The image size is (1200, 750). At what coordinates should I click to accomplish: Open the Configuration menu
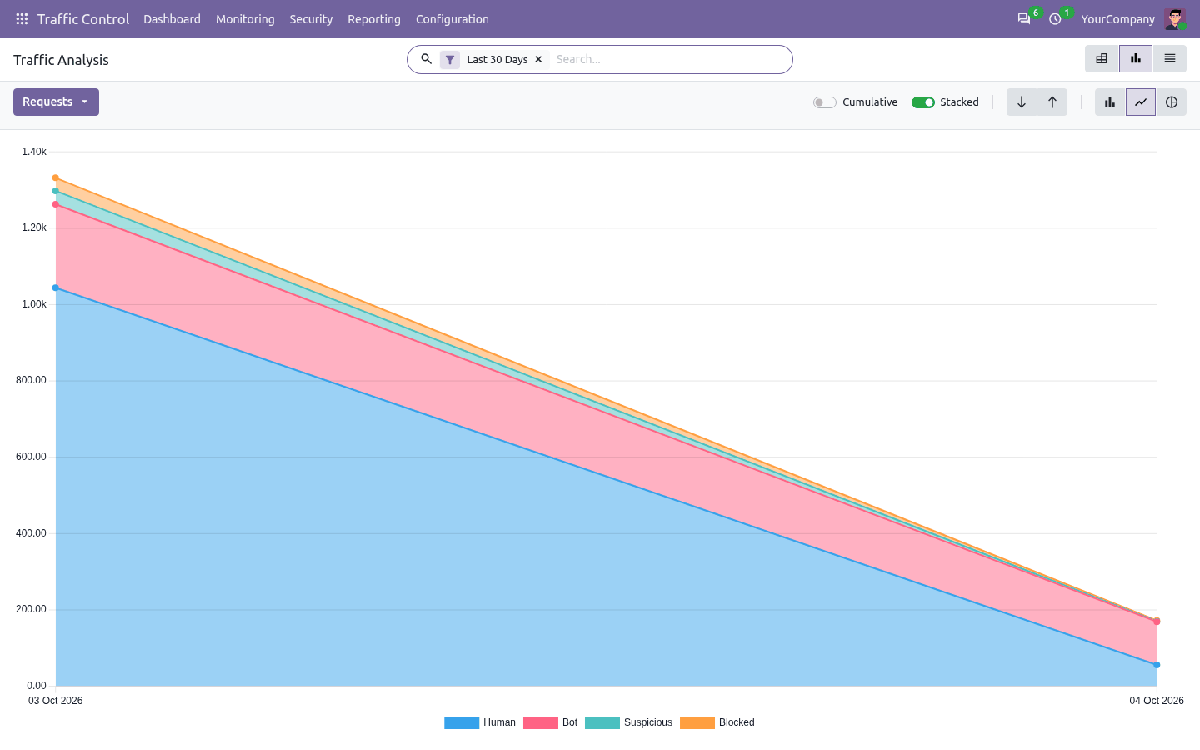pos(452,19)
